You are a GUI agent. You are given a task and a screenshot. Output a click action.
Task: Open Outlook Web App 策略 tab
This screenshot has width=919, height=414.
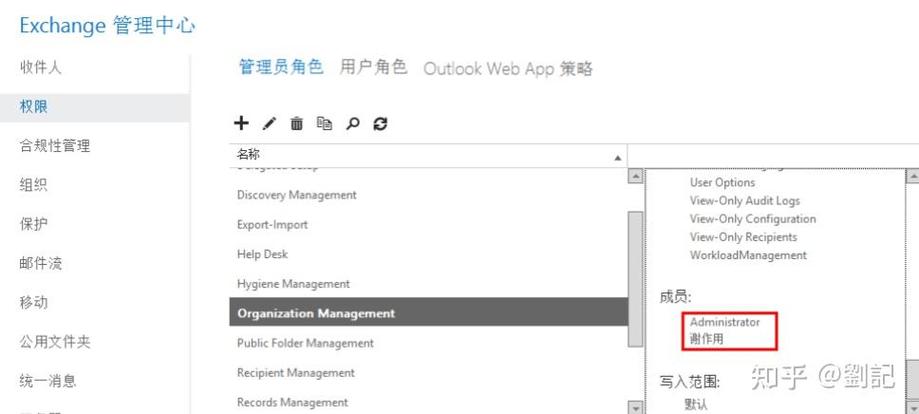(507, 68)
